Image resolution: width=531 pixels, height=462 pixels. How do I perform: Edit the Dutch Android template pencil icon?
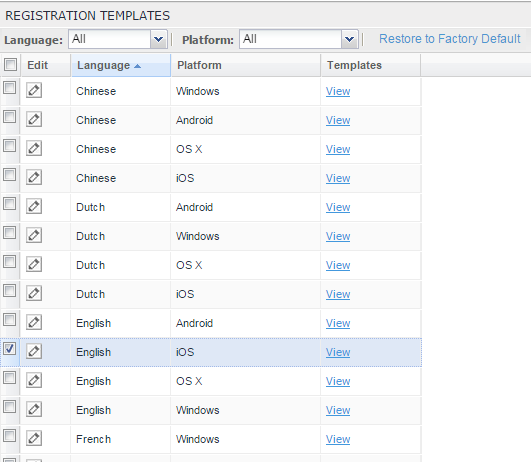tap(34, 206)
